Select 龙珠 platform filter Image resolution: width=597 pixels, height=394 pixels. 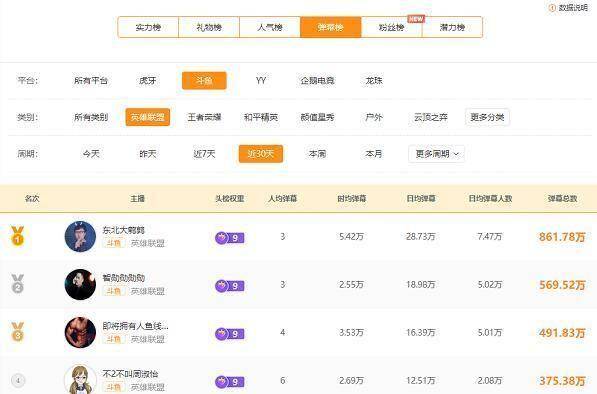[x=374, y=81]
